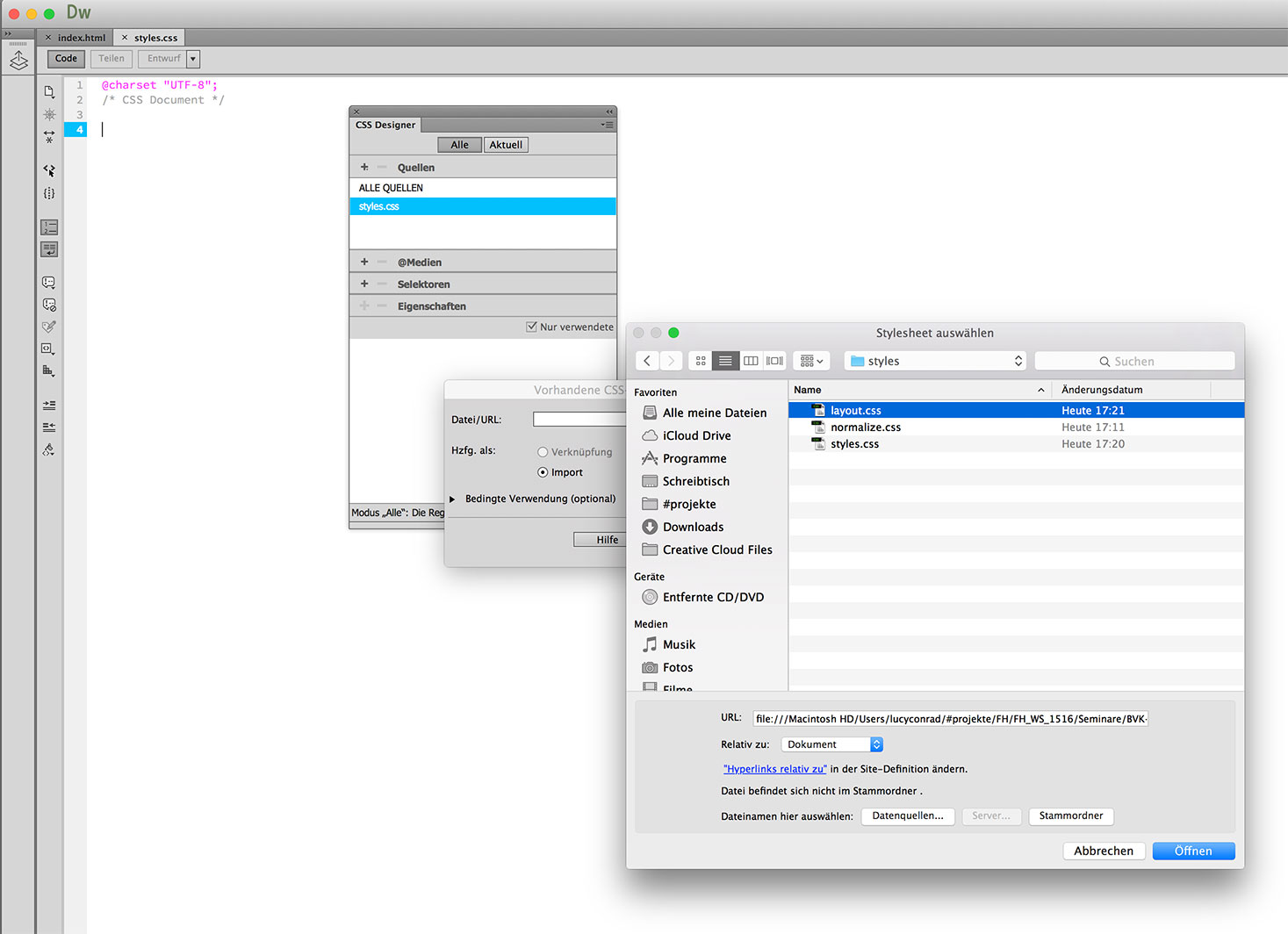Viewport: 1288px width, 934px height.
Task: Click the apply comment icon
Action: pyautogui.click(x=49, y=283)
